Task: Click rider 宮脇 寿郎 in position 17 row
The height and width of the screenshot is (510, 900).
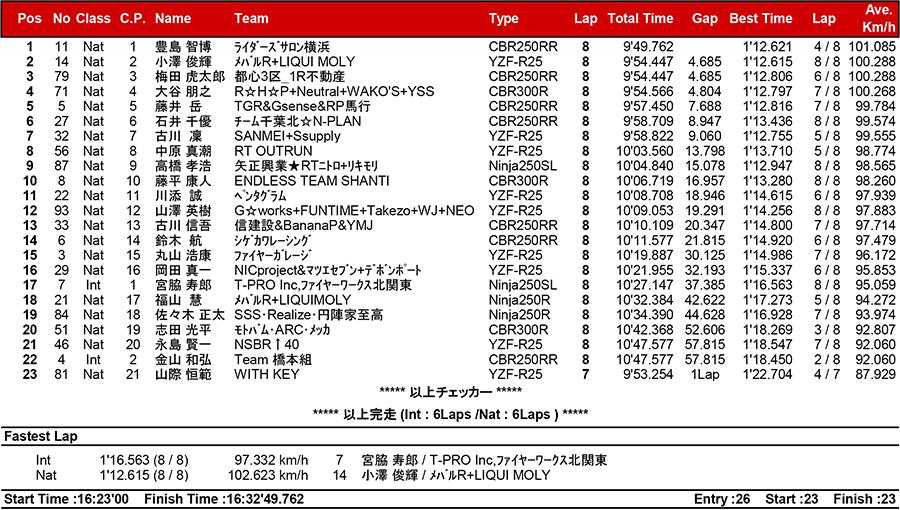Action: 183,286
